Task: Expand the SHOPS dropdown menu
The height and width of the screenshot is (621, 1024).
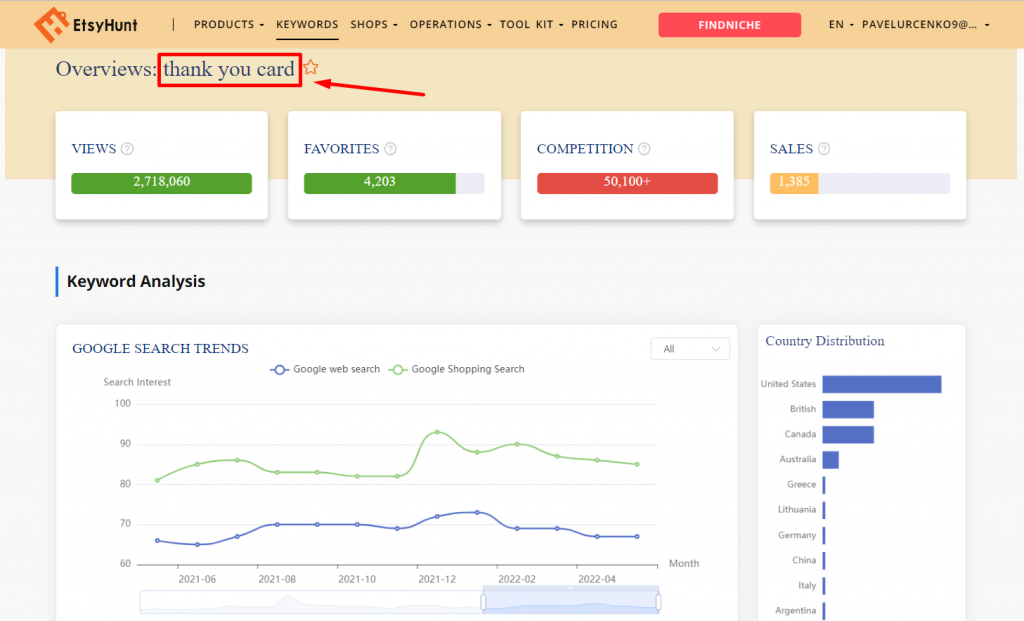Action: pyautogui.click(x=374, y=24)
